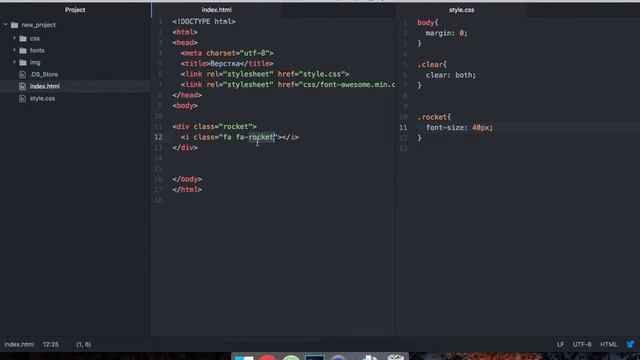Click the new_project folder icon
640x360 pixels.
15,25
